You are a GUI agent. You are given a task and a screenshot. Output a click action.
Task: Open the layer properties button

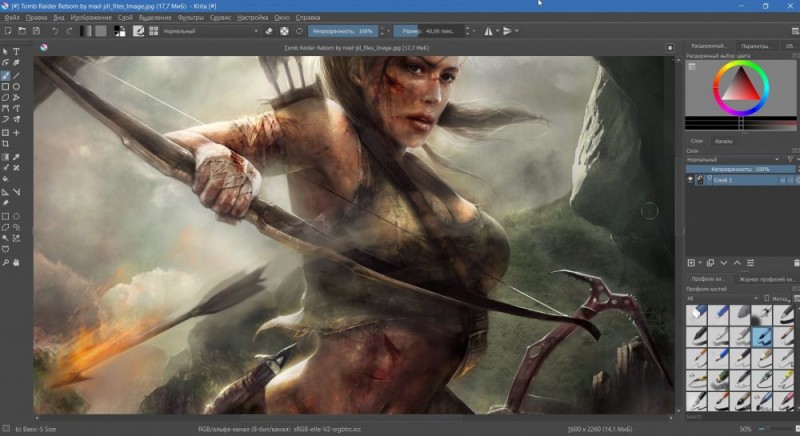click(x=751, y=263)
